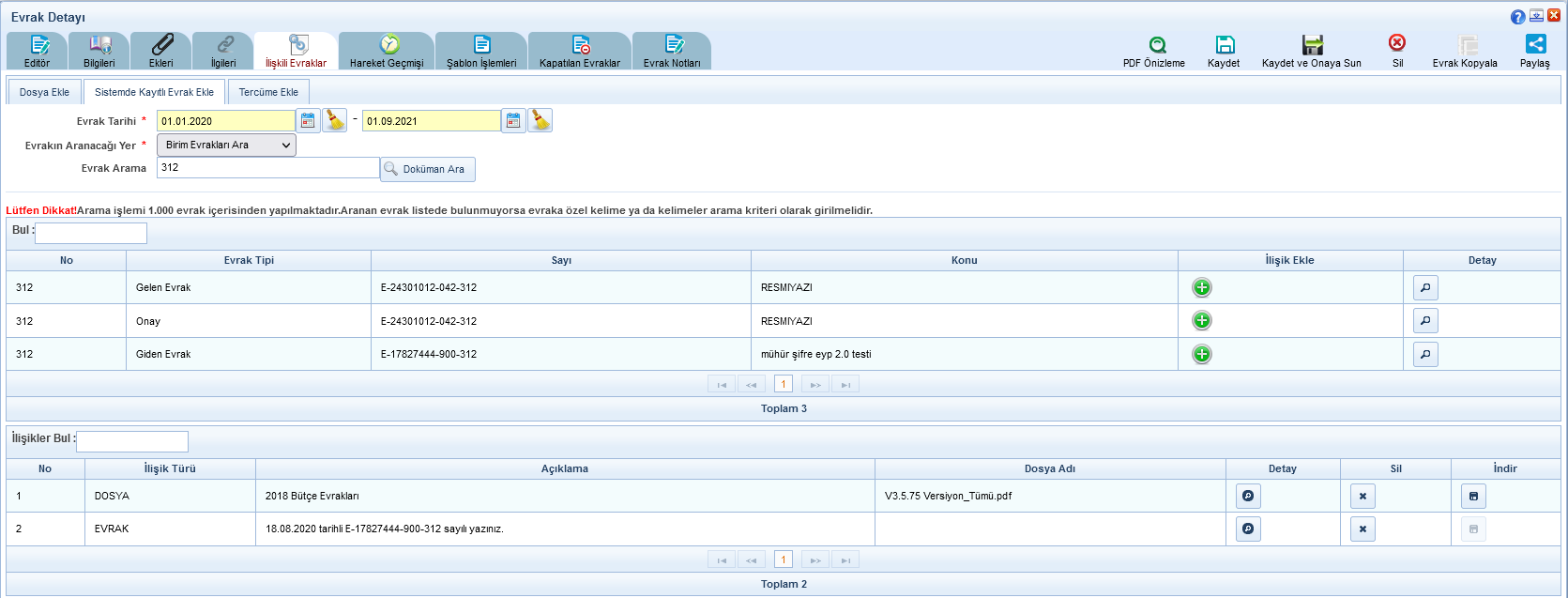The image size is (1568, 598).
Task: Download the V3.5.75 Versiyon_Tümü.pdf file
Action: tap(1473, 496)
